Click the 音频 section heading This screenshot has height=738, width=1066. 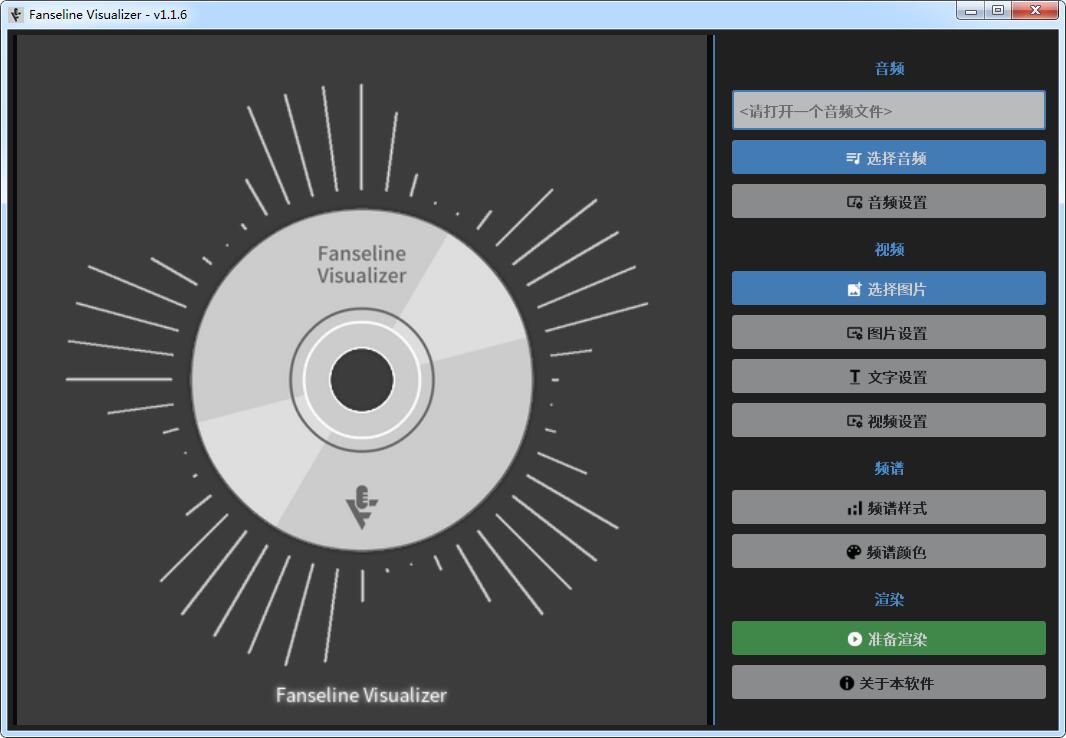click(x=889, y=69)
